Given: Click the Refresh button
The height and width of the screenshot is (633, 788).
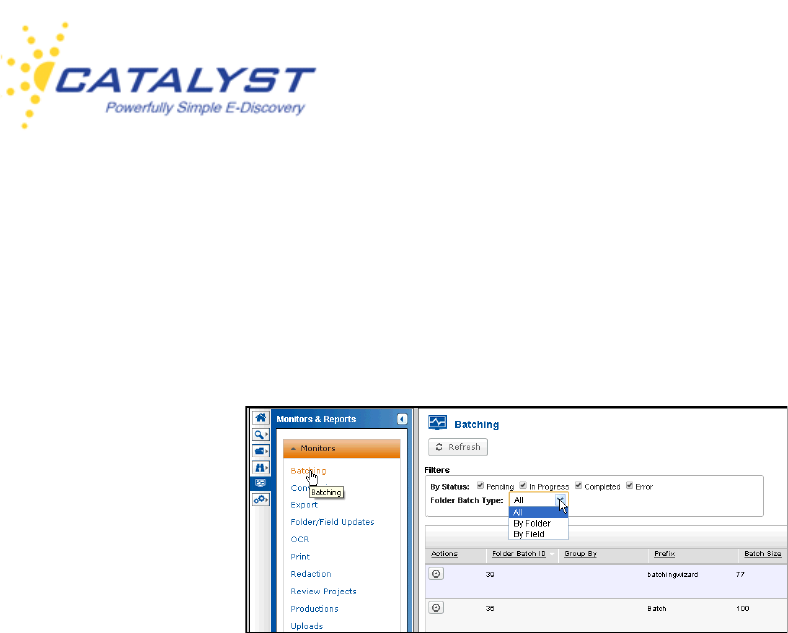Looking at the screenshot, I should click(x=458, y=447).
